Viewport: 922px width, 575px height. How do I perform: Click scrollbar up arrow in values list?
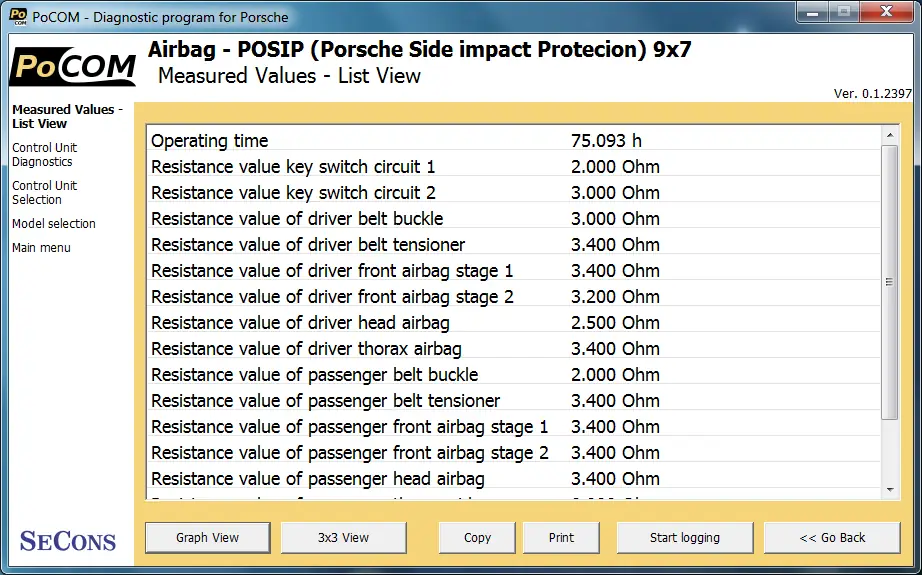pyautogui.click(x=890, y=136)
